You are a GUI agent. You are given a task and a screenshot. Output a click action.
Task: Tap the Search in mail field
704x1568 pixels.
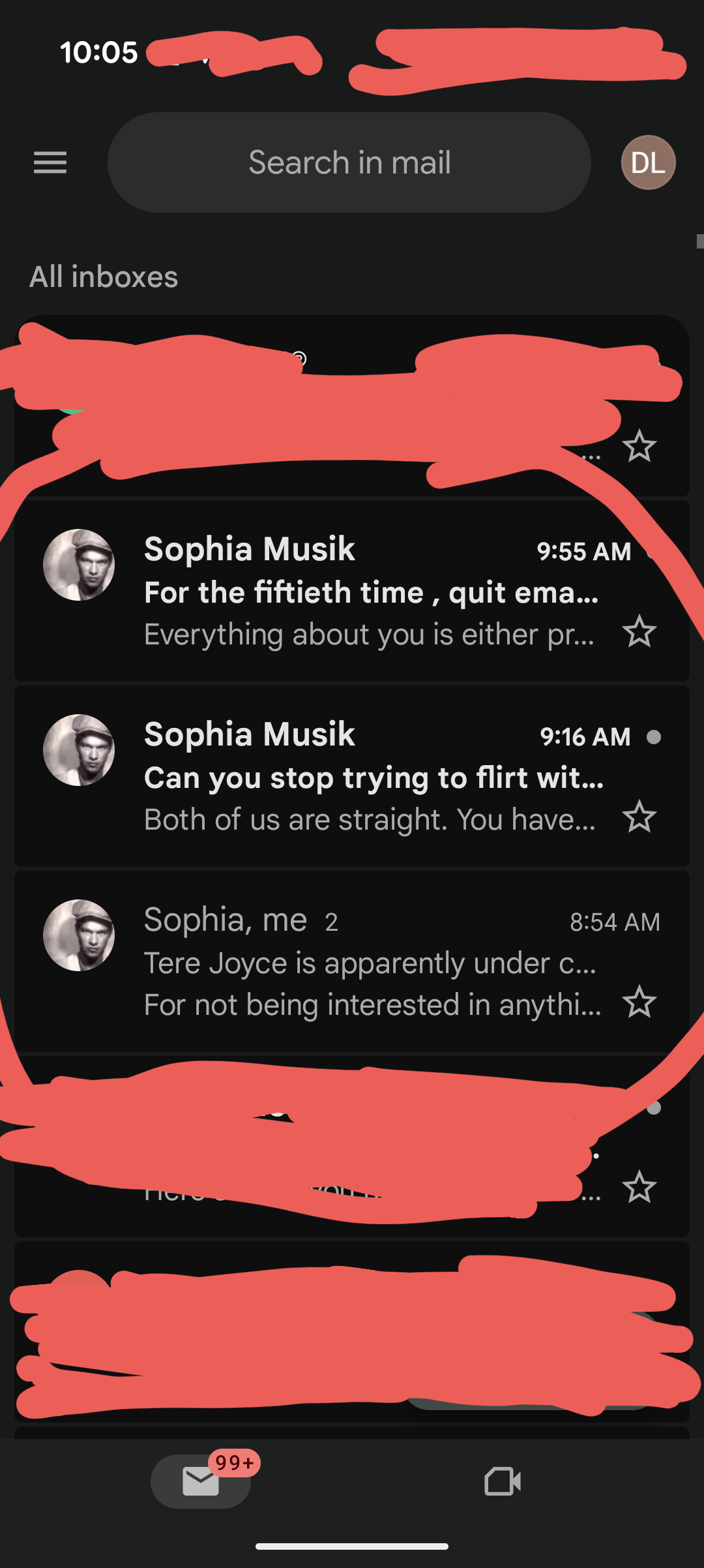point(349,162)
